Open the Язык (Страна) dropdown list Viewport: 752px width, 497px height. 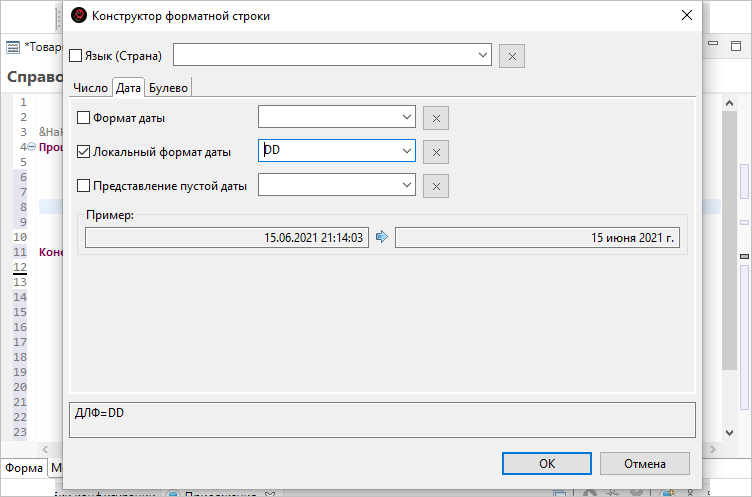tap(482, 55)
